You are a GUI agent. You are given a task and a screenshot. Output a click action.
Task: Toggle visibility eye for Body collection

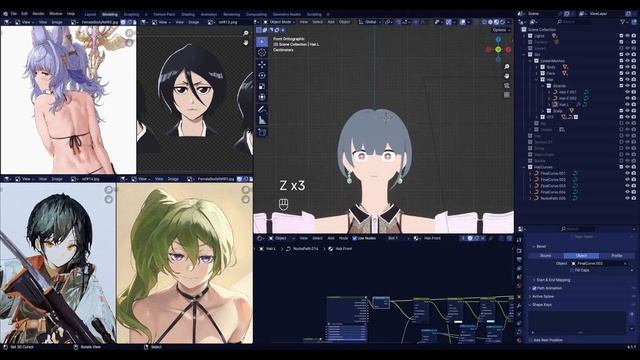[627, 67]
